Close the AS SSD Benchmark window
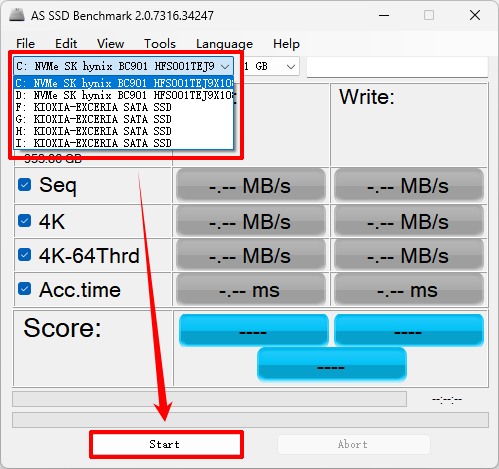 [x=475, y=15]
